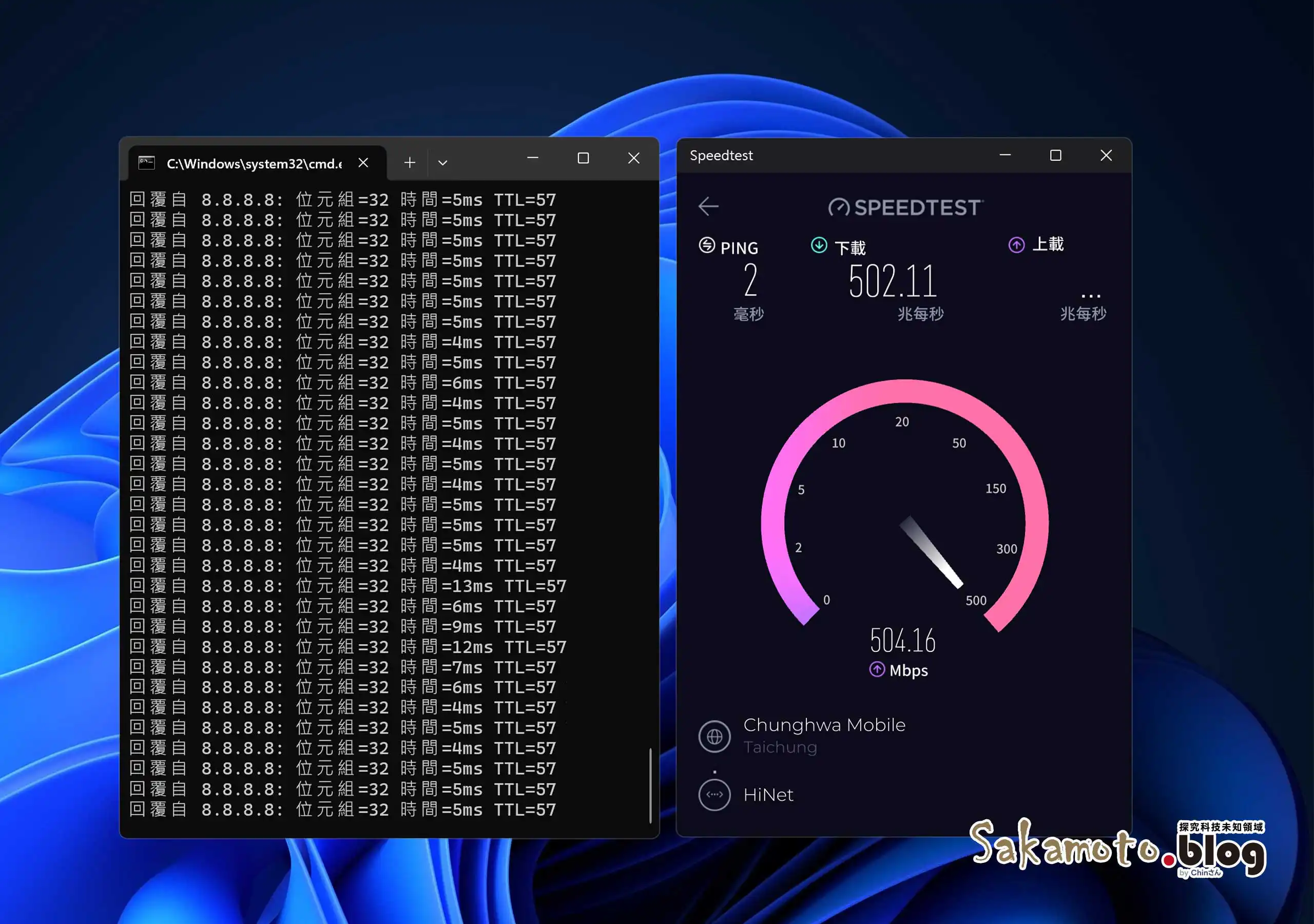Open the terminal new-tab dropdown chevron
Screen dimensions: 1314x924
pos(442,163)
